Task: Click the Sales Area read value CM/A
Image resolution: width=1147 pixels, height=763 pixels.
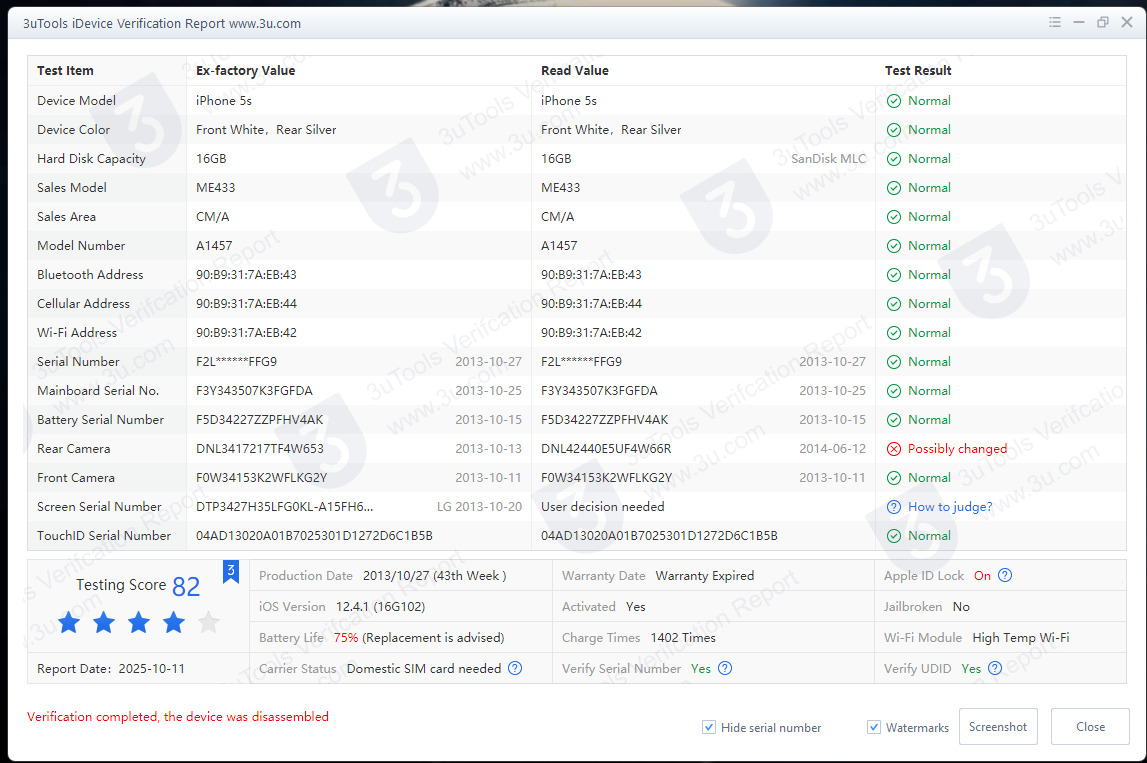Action: click(x=557, y=217)
